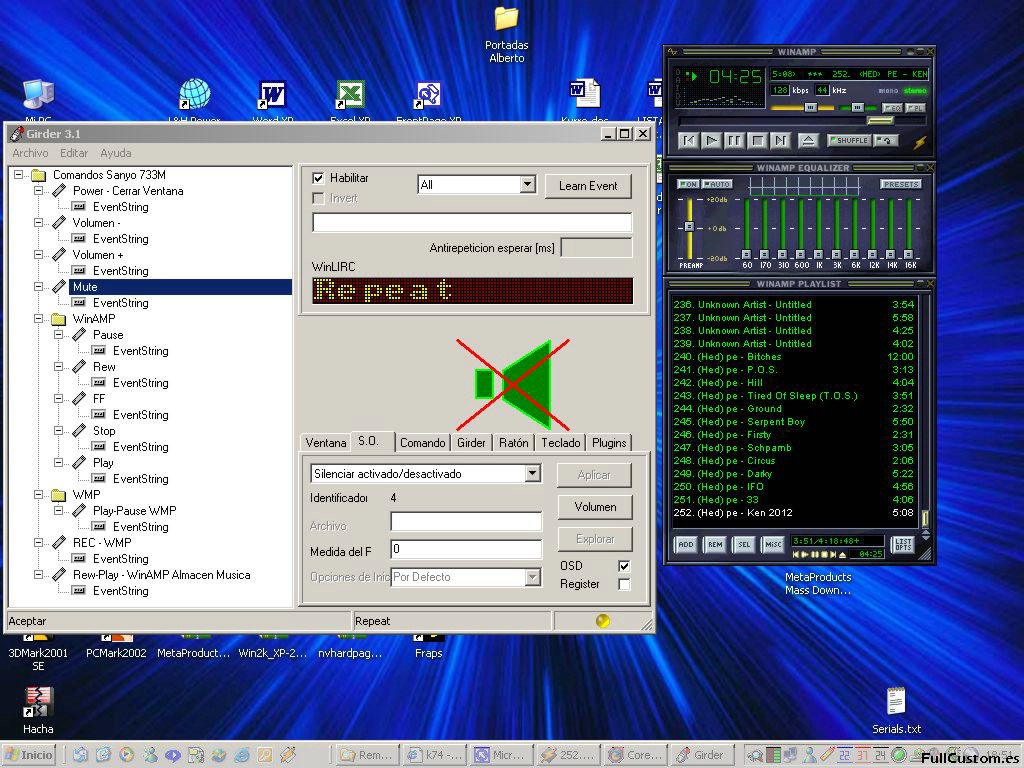Switch to the Teclado tab

[560, 443]
